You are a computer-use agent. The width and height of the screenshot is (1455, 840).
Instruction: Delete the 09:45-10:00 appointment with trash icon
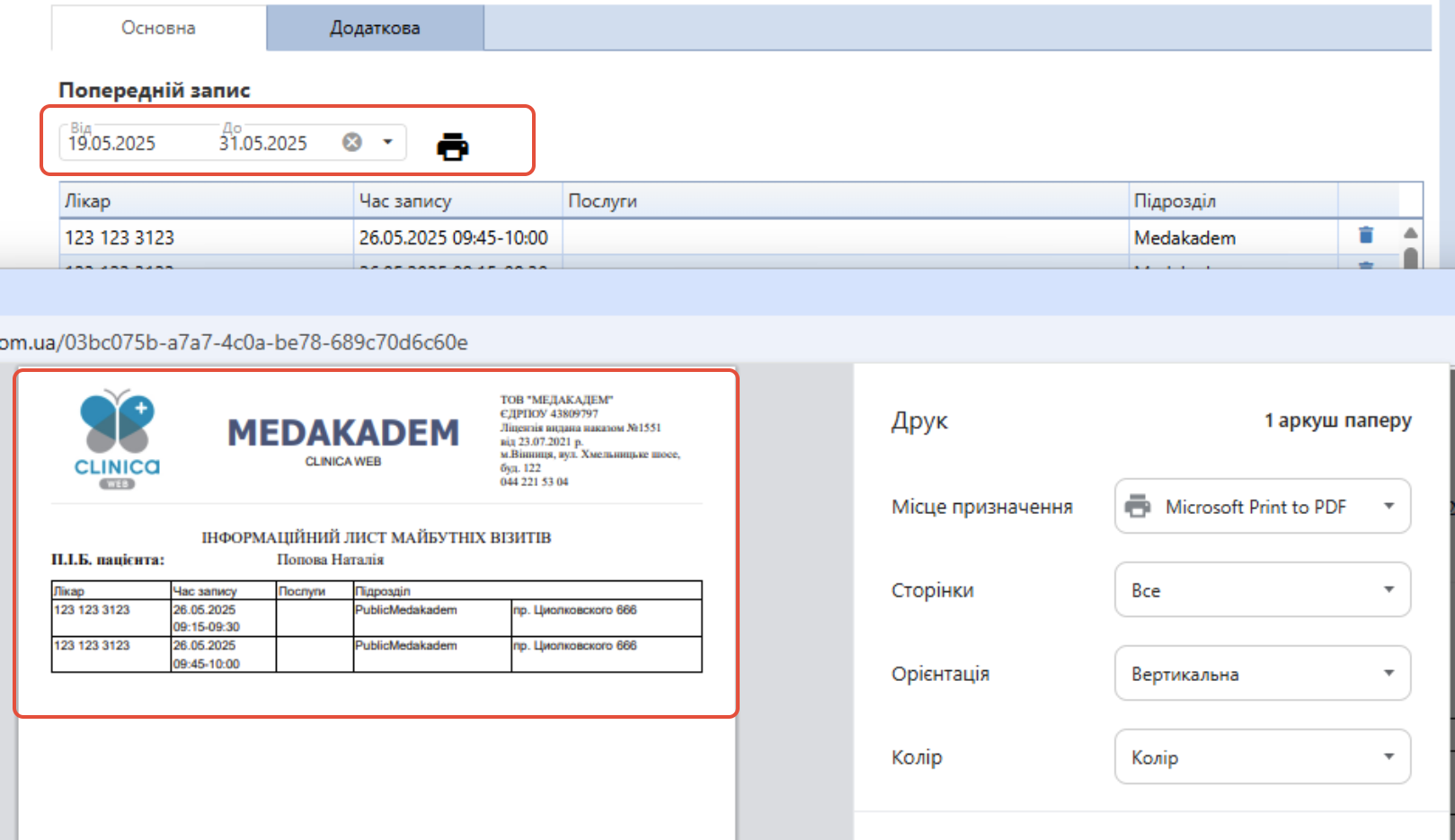(1366, 235)
